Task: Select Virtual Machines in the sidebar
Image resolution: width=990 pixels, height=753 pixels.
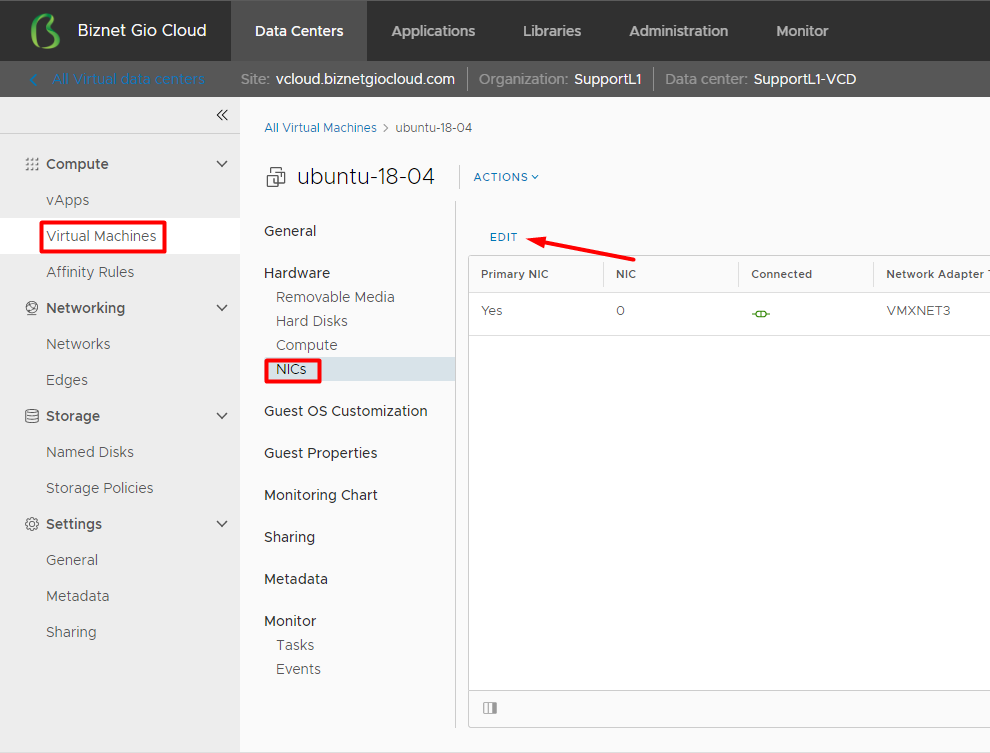Action: pyautogui.click(x=101, y=236)
